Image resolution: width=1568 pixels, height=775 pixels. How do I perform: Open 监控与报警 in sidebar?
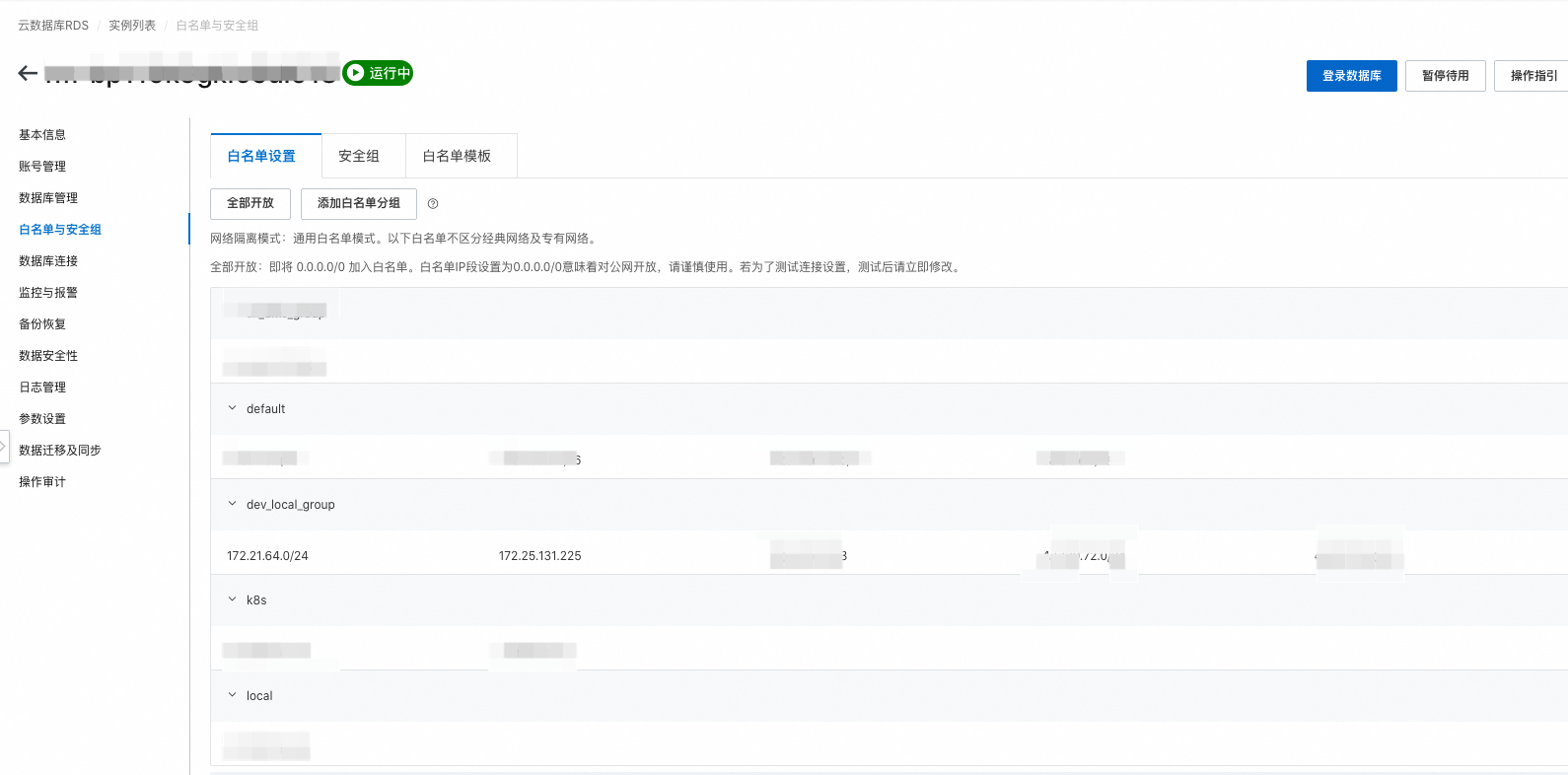(x=48, y=293)
